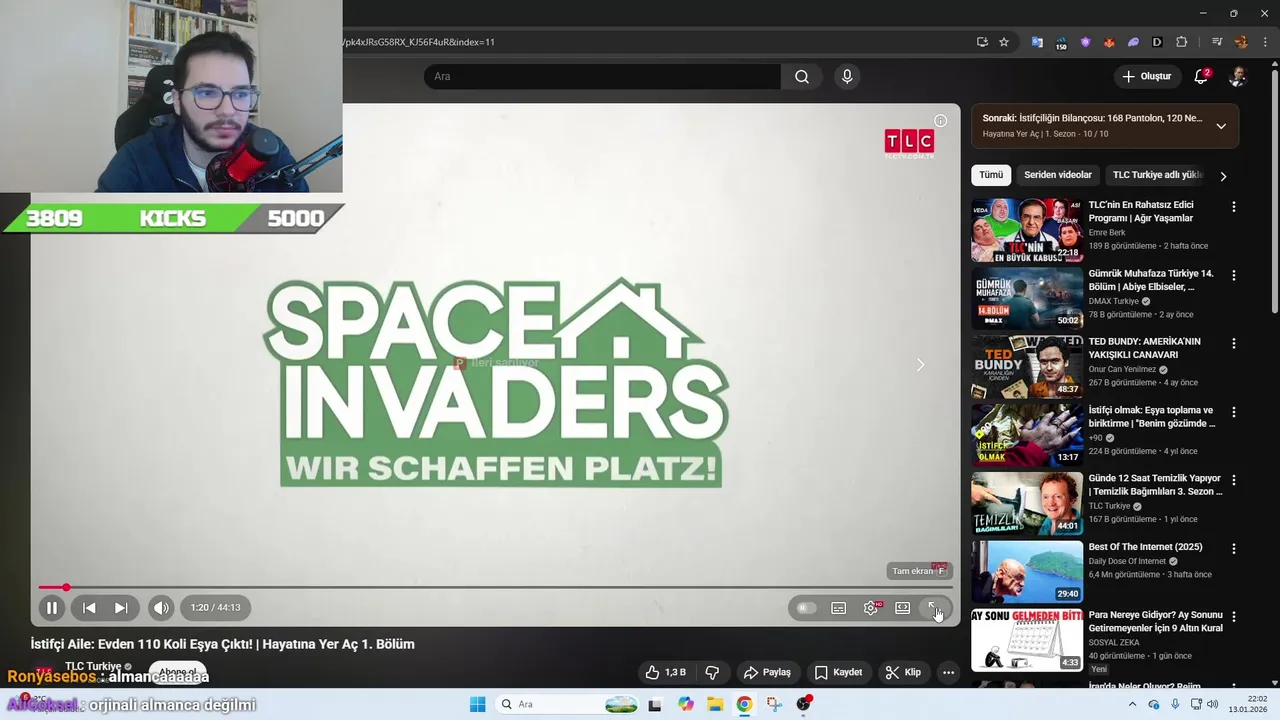Image resolution: width=1280 pixels, height=720 pixels.
Task: Click the Klip clip button
Action: [x=903, y=673]
